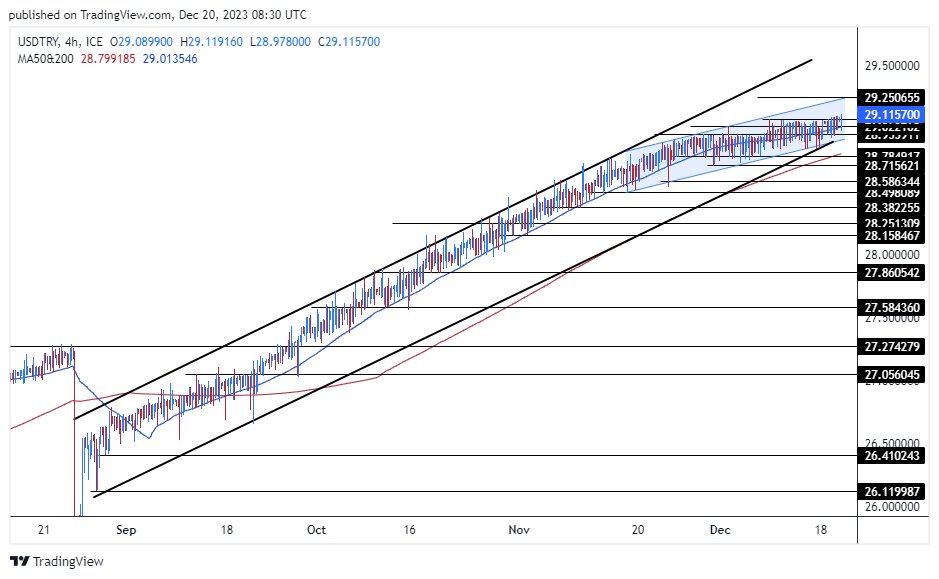Click the 28.586344 price level label
Image resolution: width=939 pixels, height=579 pixels.
[891, 181]
